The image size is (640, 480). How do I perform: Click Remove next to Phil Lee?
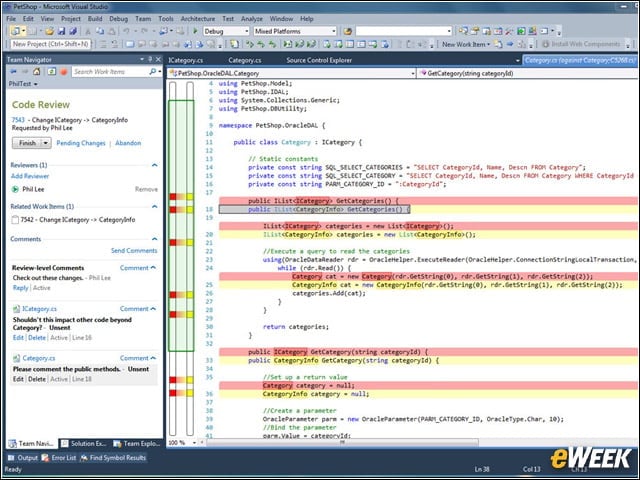[146, 189]
